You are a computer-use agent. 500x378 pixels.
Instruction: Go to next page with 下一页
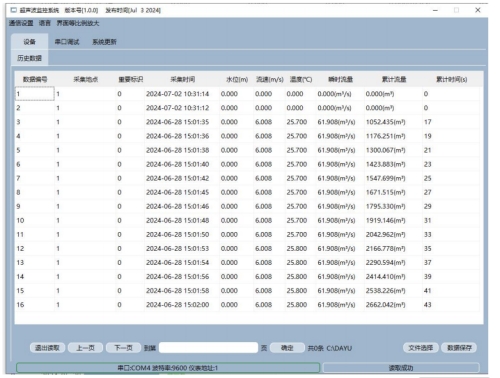pos(123,348)
